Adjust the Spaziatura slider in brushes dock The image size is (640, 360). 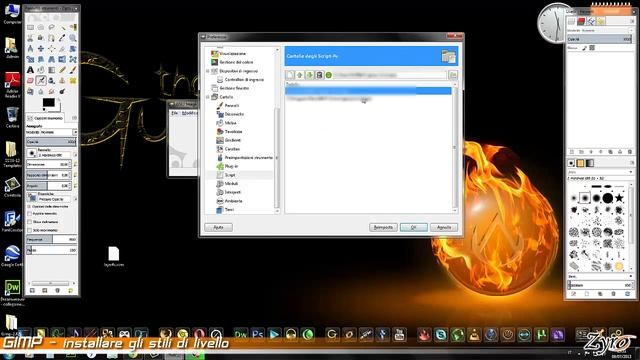(x=600, y=285)
